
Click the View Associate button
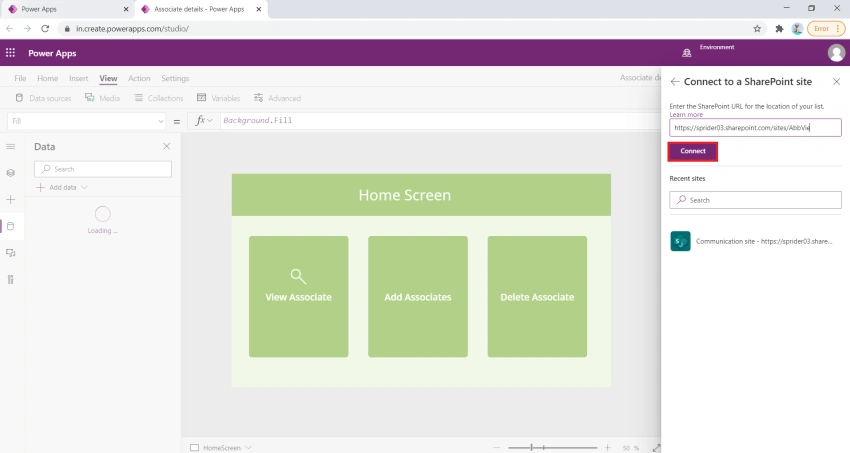pos(298,296)
